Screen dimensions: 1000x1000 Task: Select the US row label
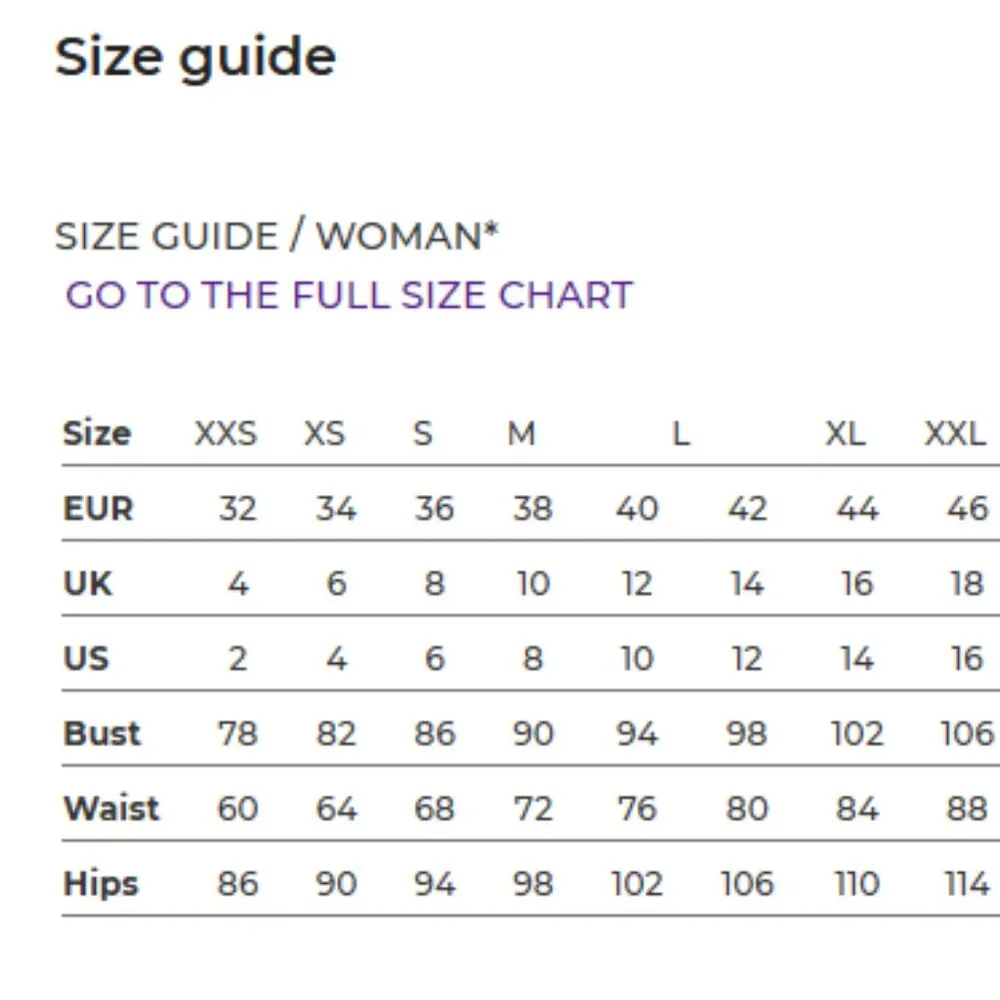pyautogui.click(x=86, y=658)
